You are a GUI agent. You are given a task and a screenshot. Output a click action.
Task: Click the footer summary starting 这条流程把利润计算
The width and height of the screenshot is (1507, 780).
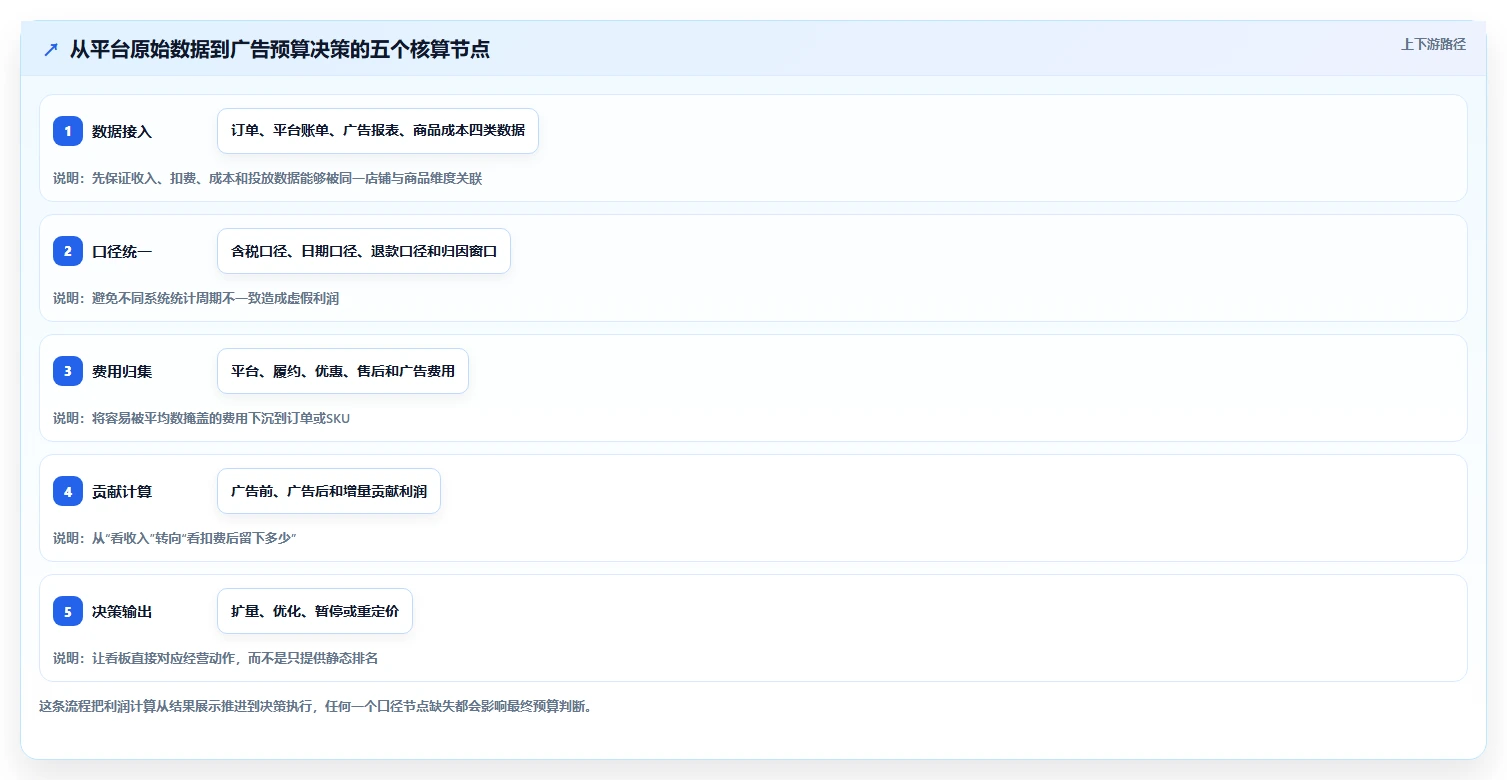pos(315,706)
